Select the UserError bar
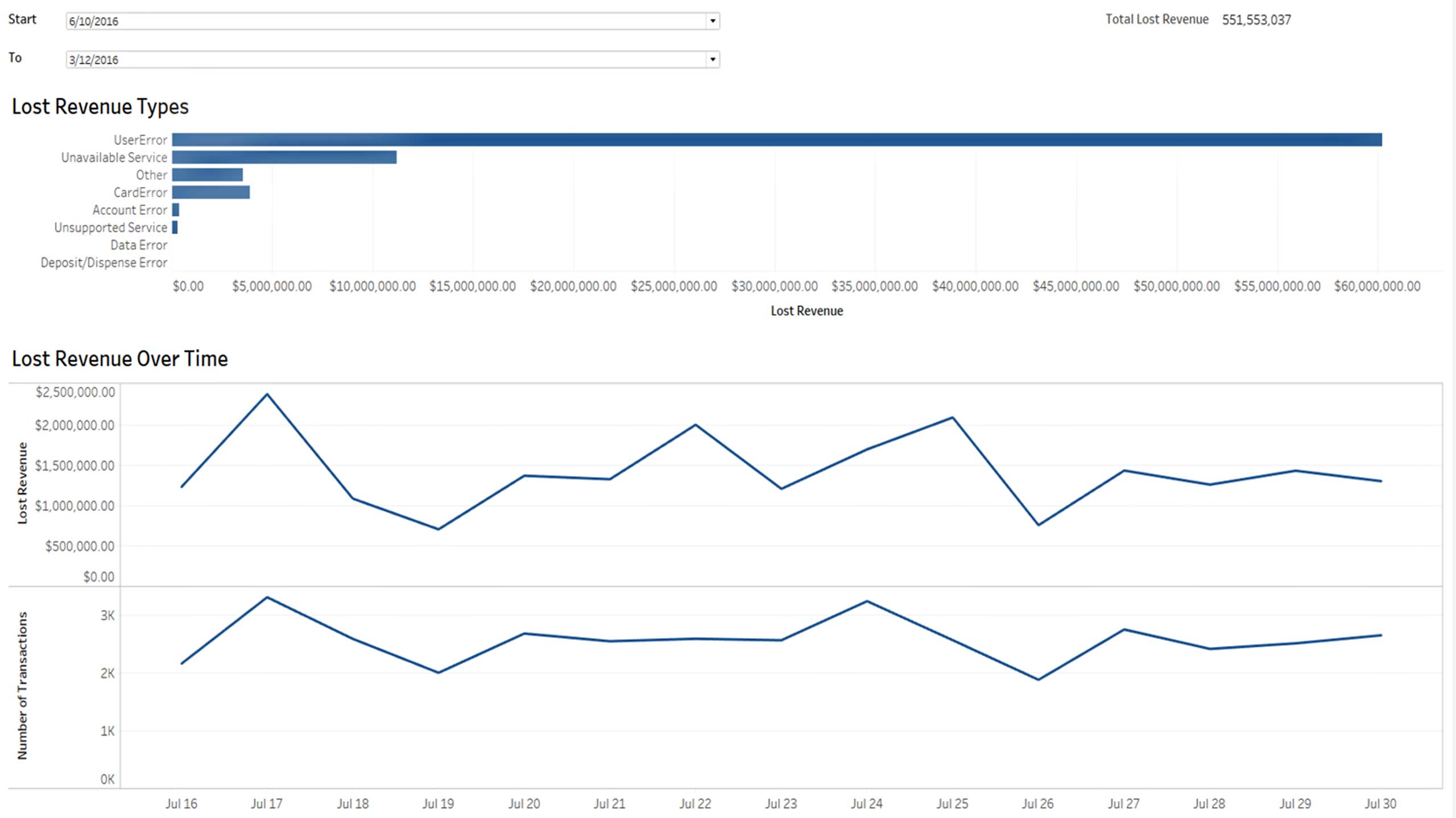The width and height of the screenshot is (1456, 818). 776,140
